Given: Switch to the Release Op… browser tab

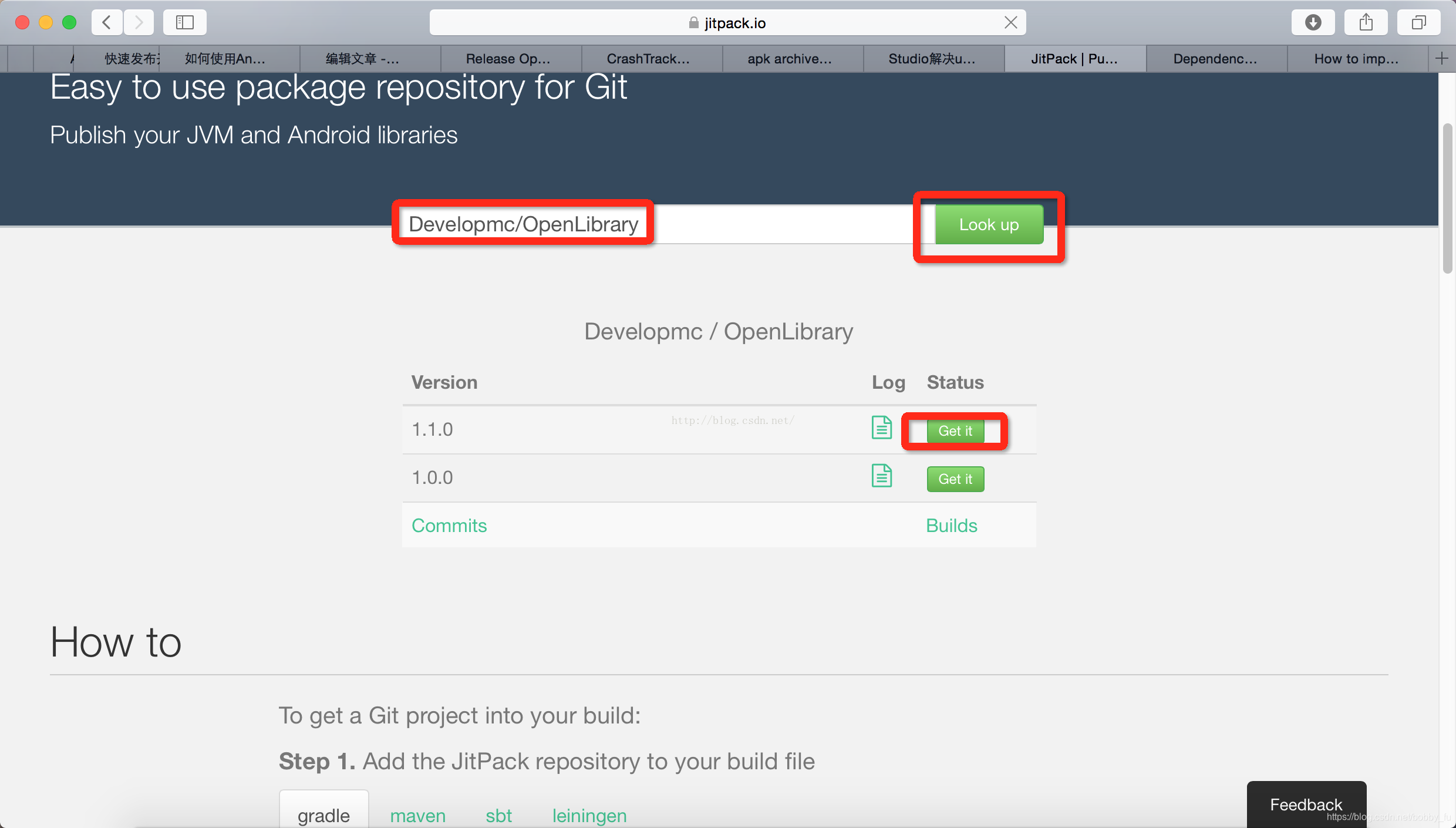Looking at the screenshot, I should 511,58.
